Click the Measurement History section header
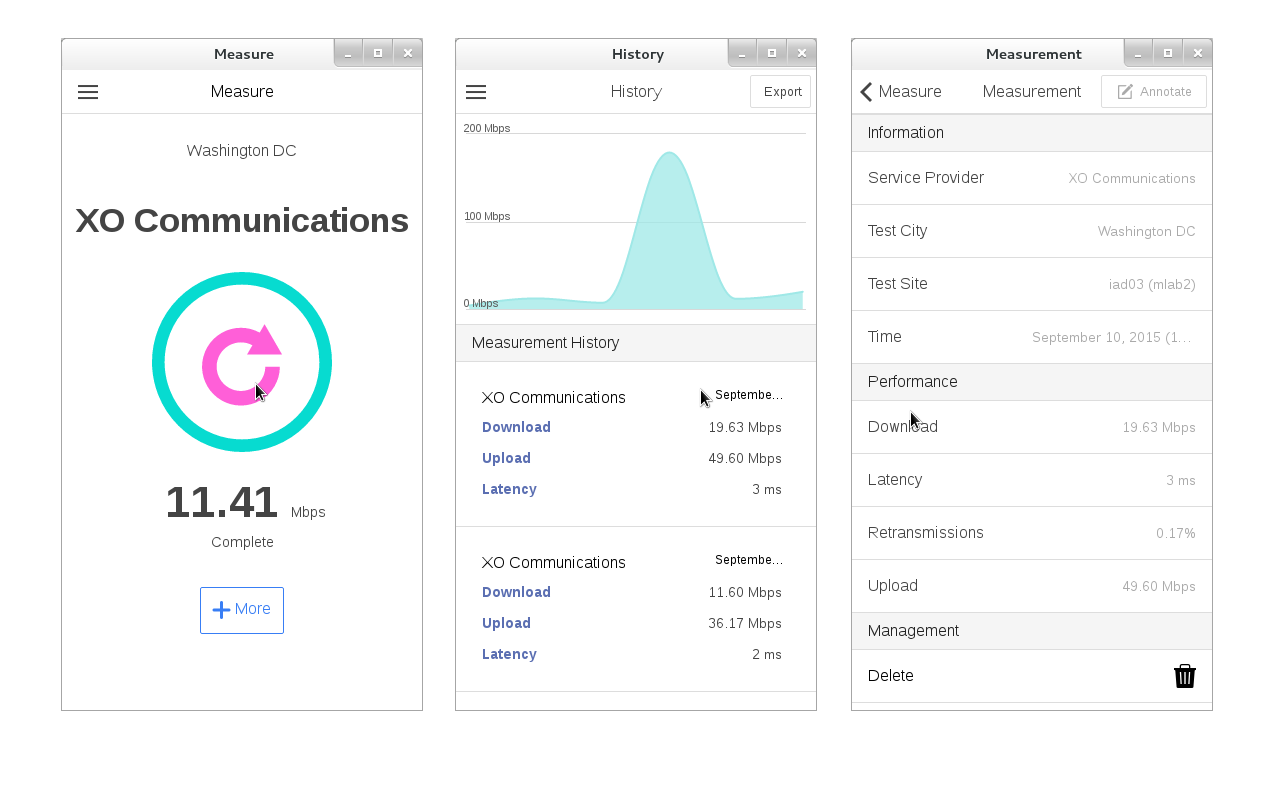 point(636,343)
